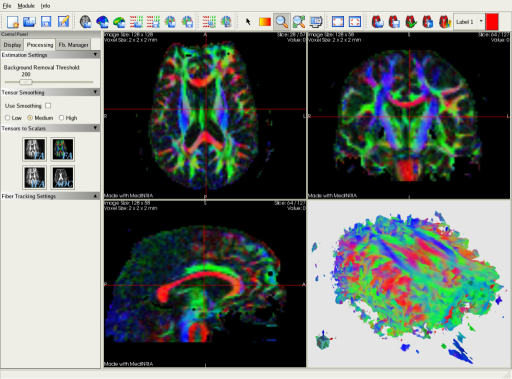Open the Label 1 dropdown
The height and width of the screenshot is (379, 512).
point(481,22)
